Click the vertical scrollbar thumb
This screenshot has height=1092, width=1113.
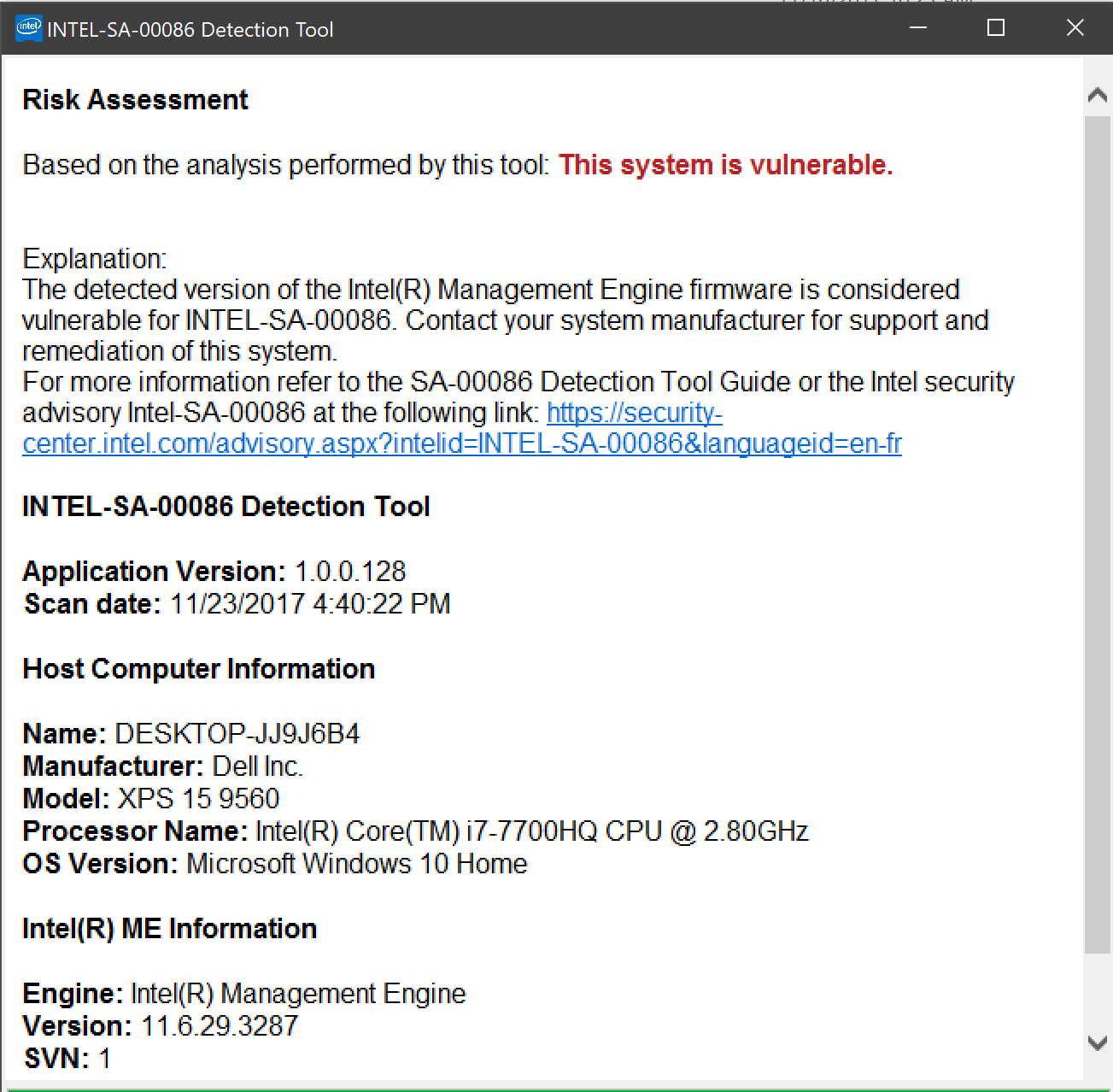(x=1098, y=535)
